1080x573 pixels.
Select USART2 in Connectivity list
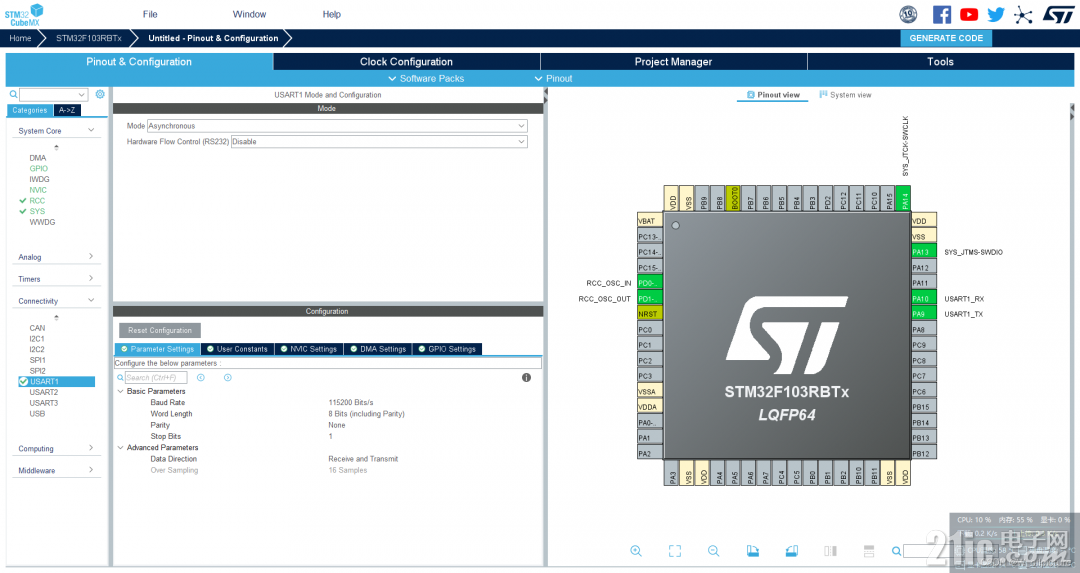pyautogui.click(x=43, y=392)
